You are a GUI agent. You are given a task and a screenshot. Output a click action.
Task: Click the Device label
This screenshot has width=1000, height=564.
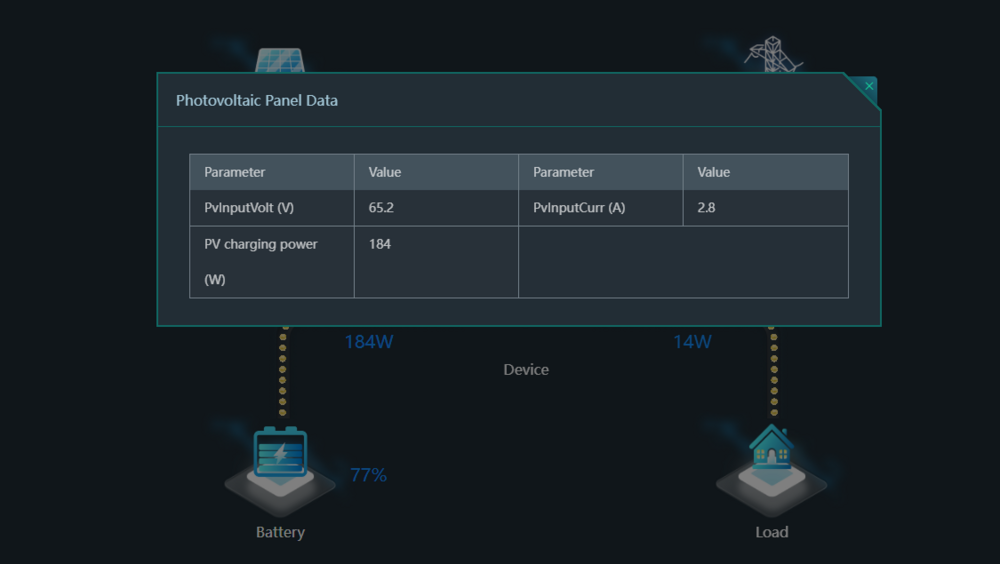pyautogui.click(x=526, y=369)
